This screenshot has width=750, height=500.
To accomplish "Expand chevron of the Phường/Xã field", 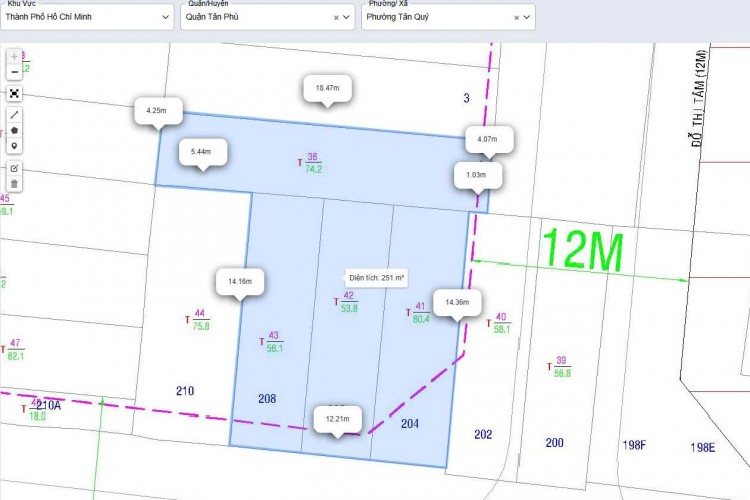I will coord(527,17).
